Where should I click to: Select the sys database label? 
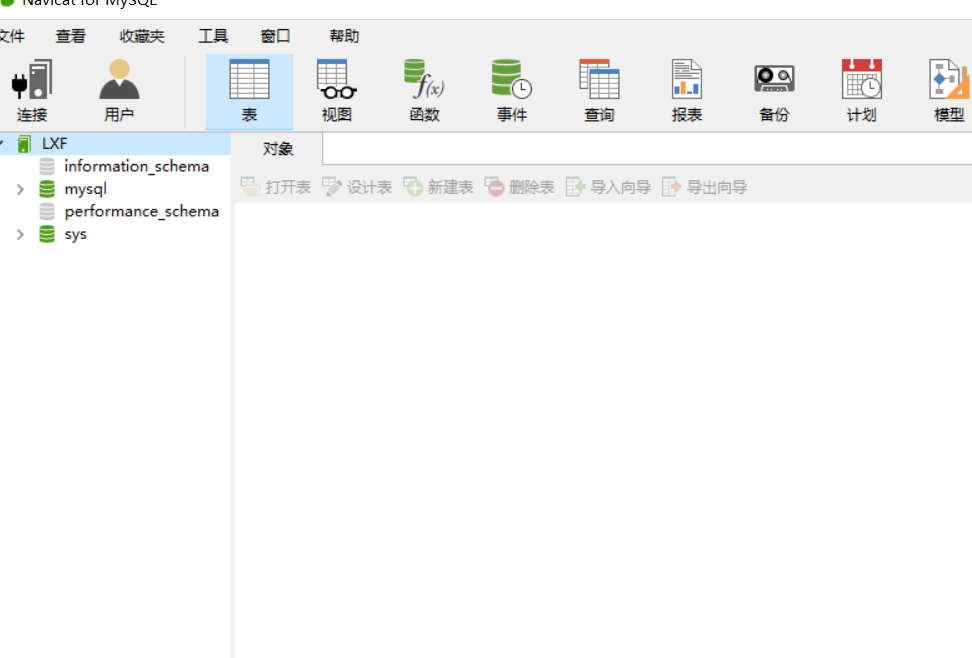[x=75, y=234]
